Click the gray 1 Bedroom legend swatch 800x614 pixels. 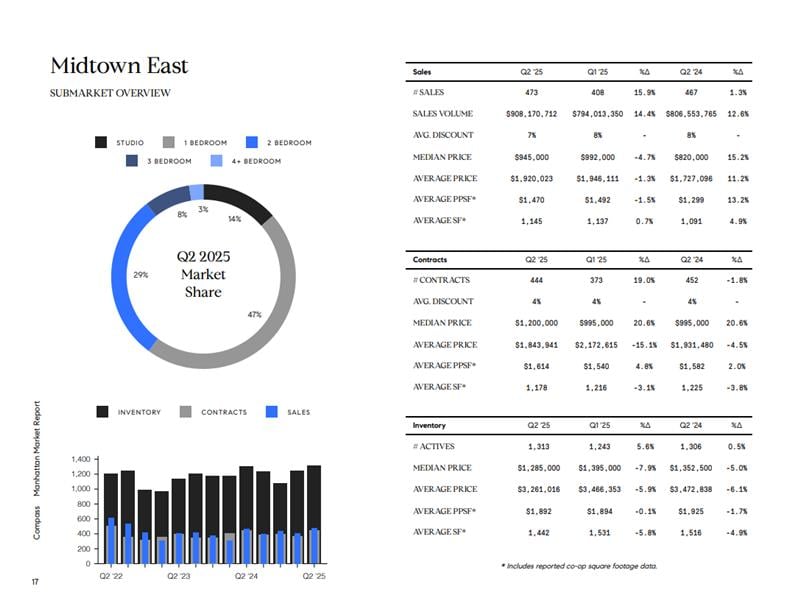coord(169,142)
